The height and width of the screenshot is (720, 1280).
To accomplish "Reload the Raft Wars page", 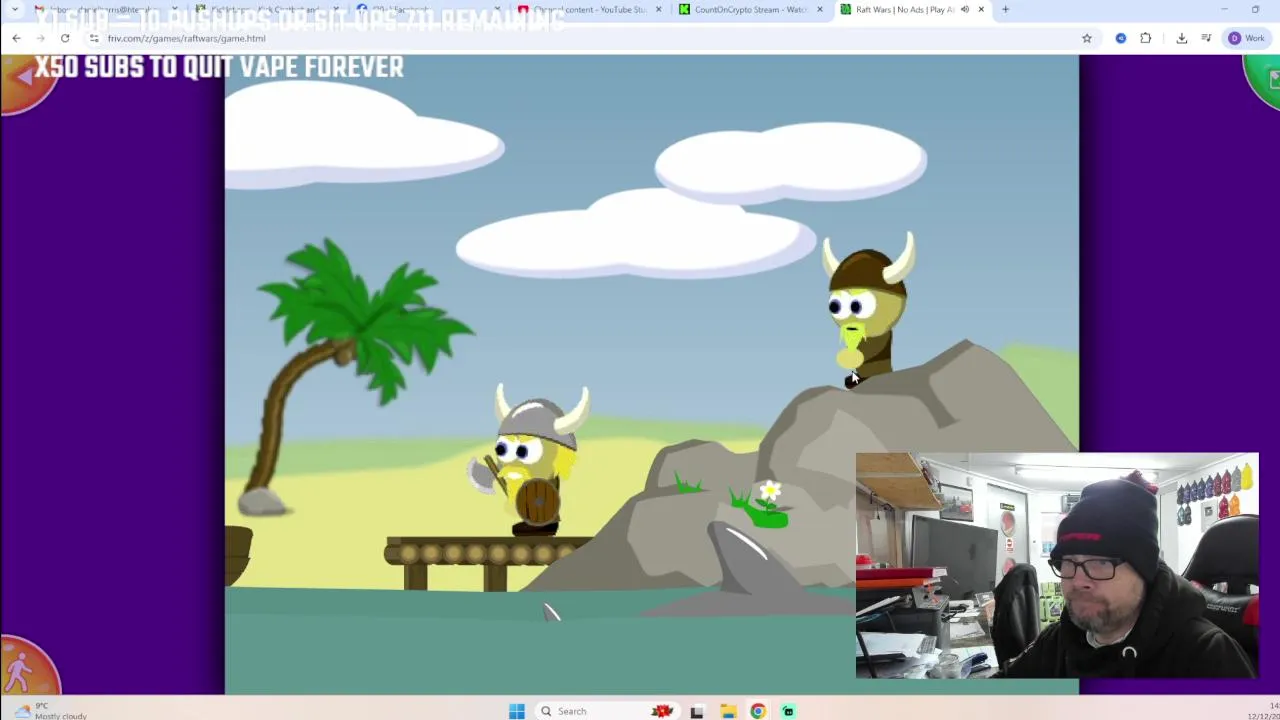I will tap(64, 38).
